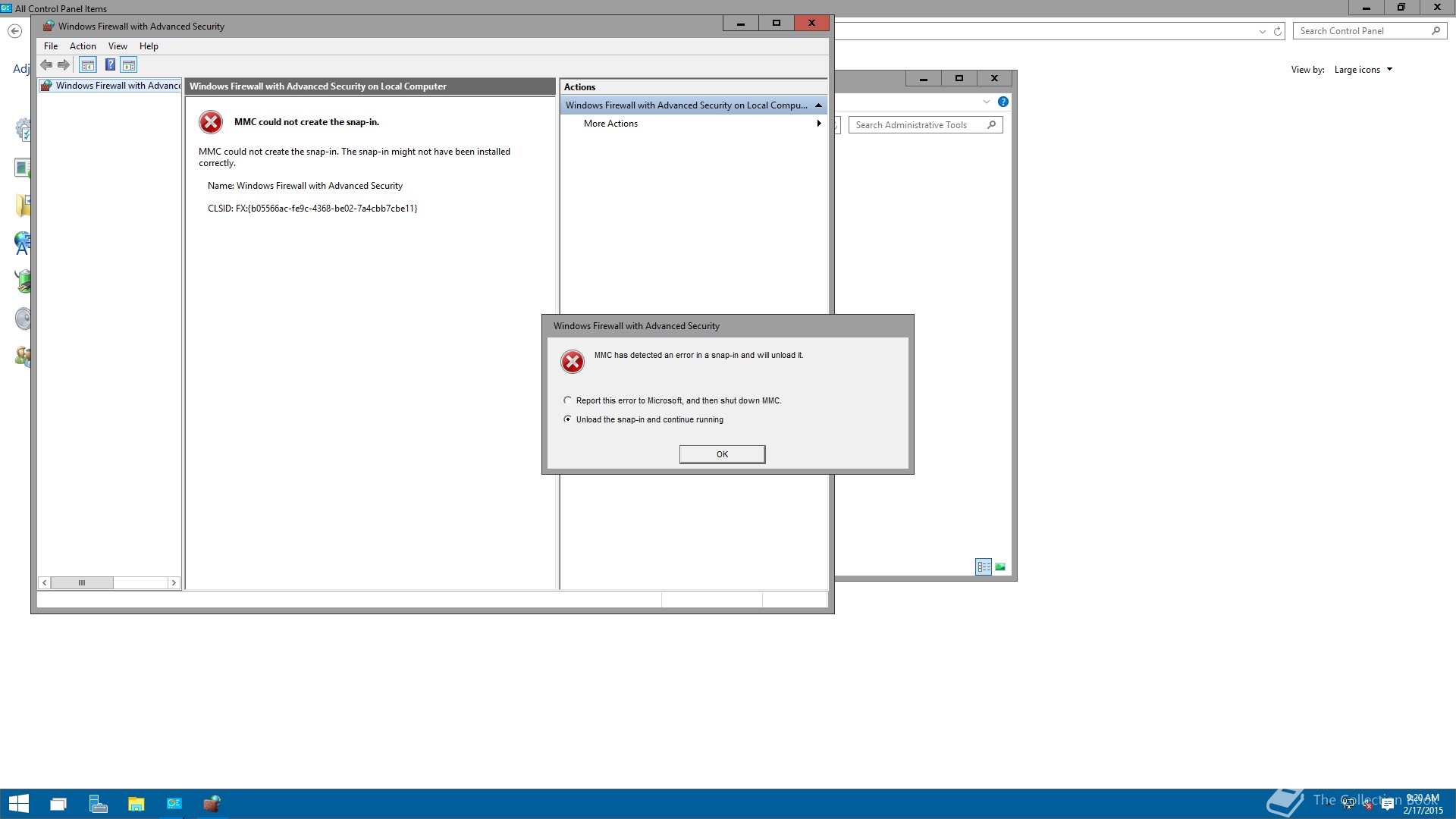Screen dimensions: 1456x819
Task: Click the Control Panel Back button
Action: 15,31
